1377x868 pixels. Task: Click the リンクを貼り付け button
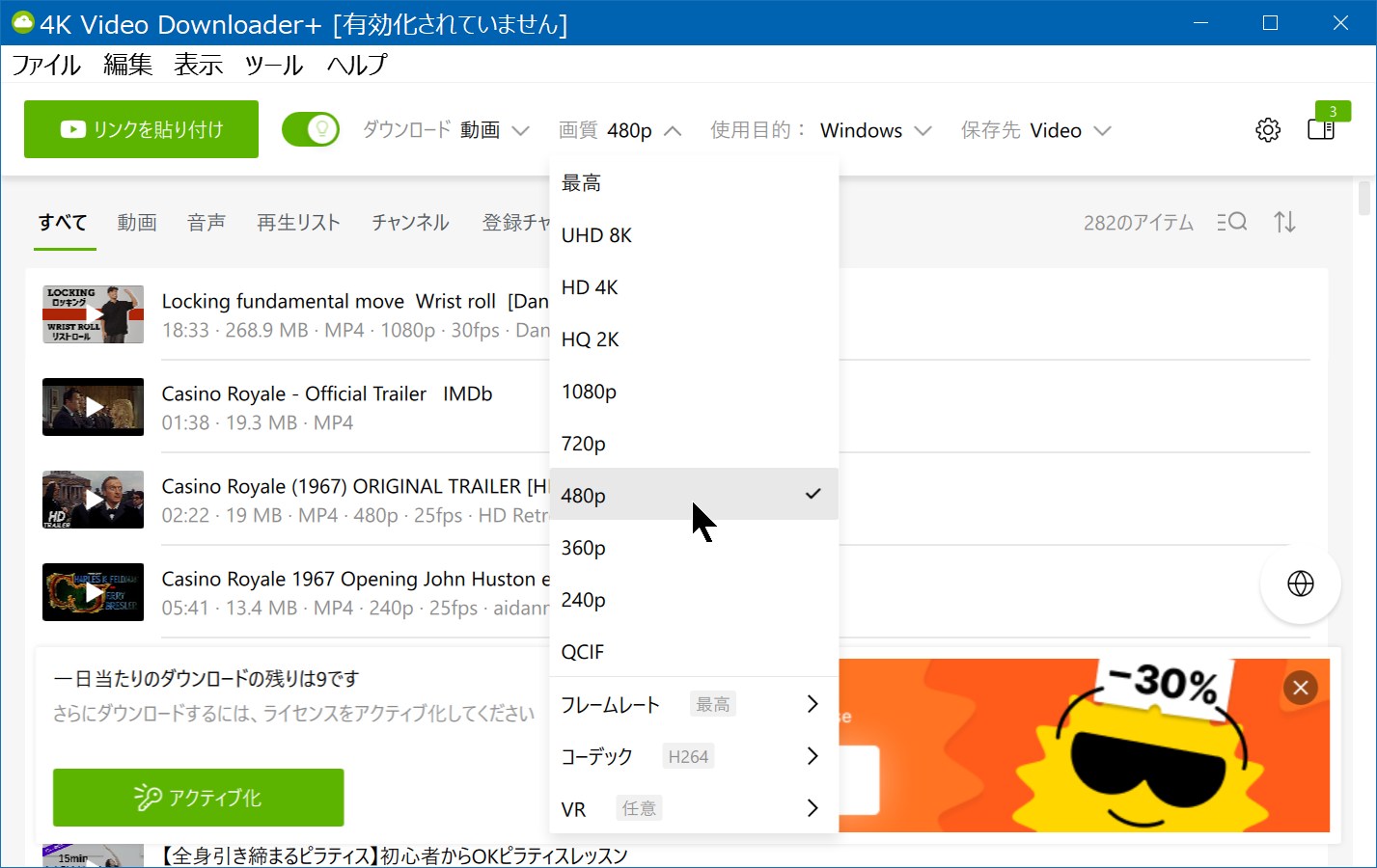click(141, 128)
